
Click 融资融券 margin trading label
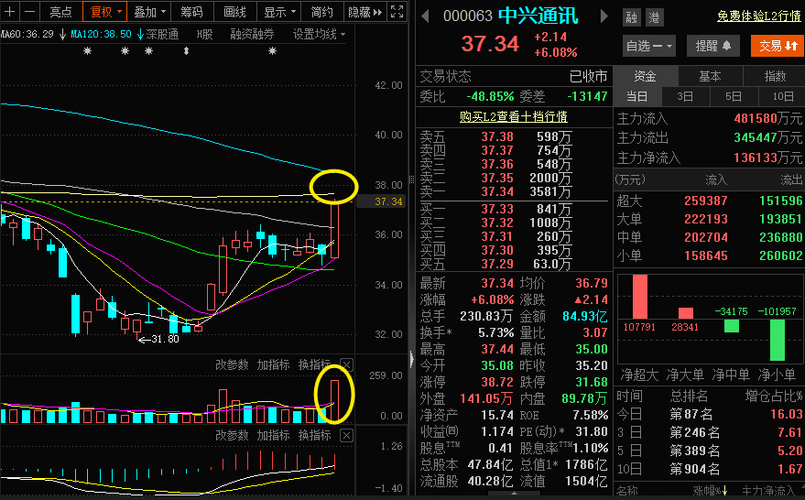(252, 34)
